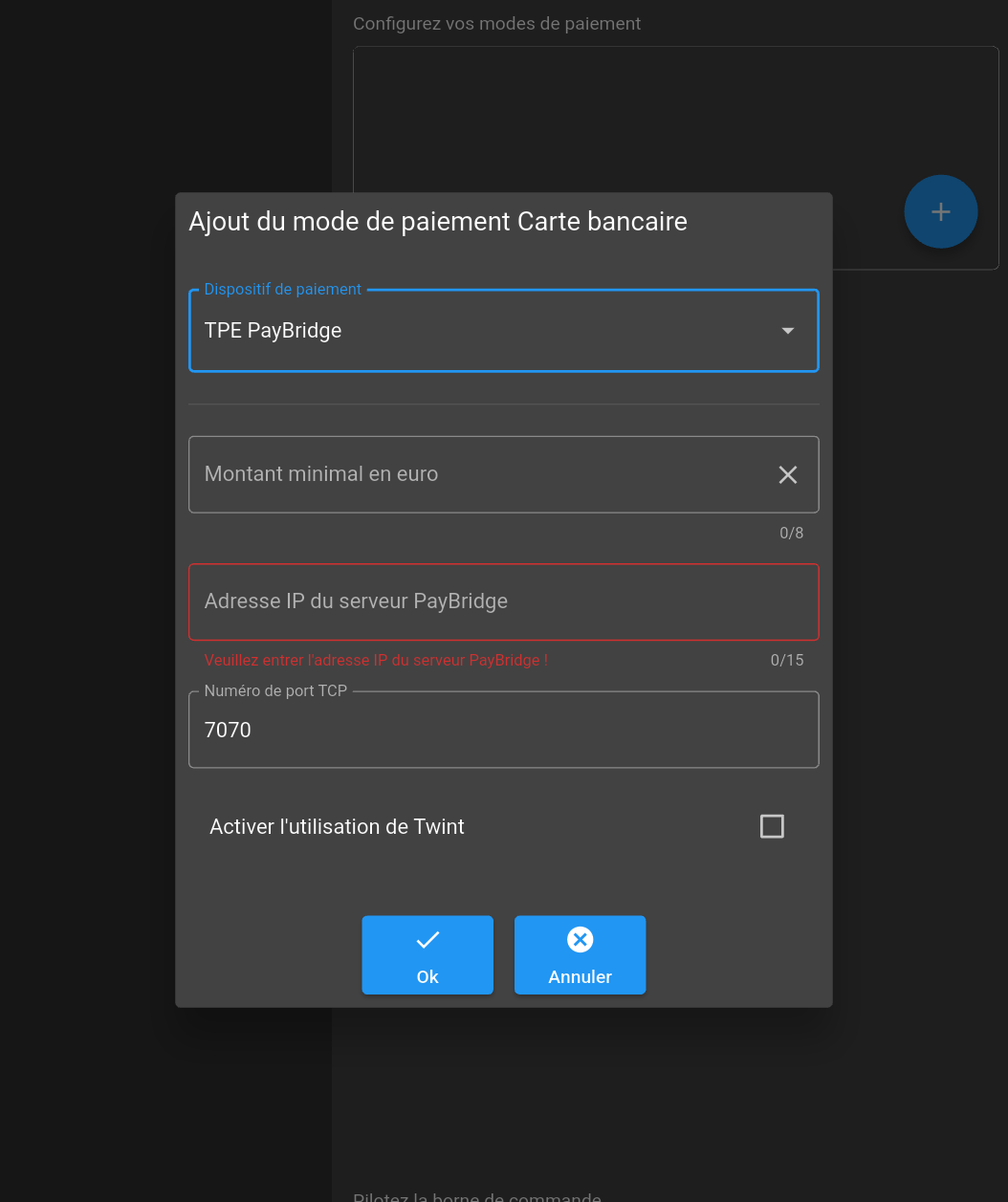Click the 'Configurez vos modes de paiement' heading
Screen dimensions: 1008x1202
pos(496,24)
